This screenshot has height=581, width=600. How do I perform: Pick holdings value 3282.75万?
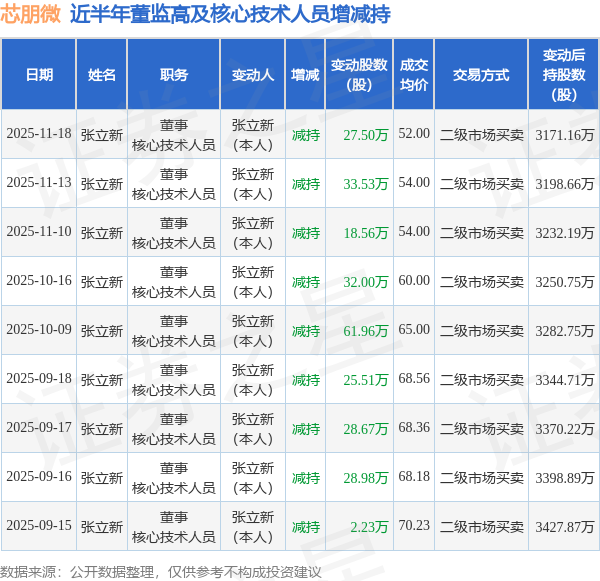tap(564, 331)
